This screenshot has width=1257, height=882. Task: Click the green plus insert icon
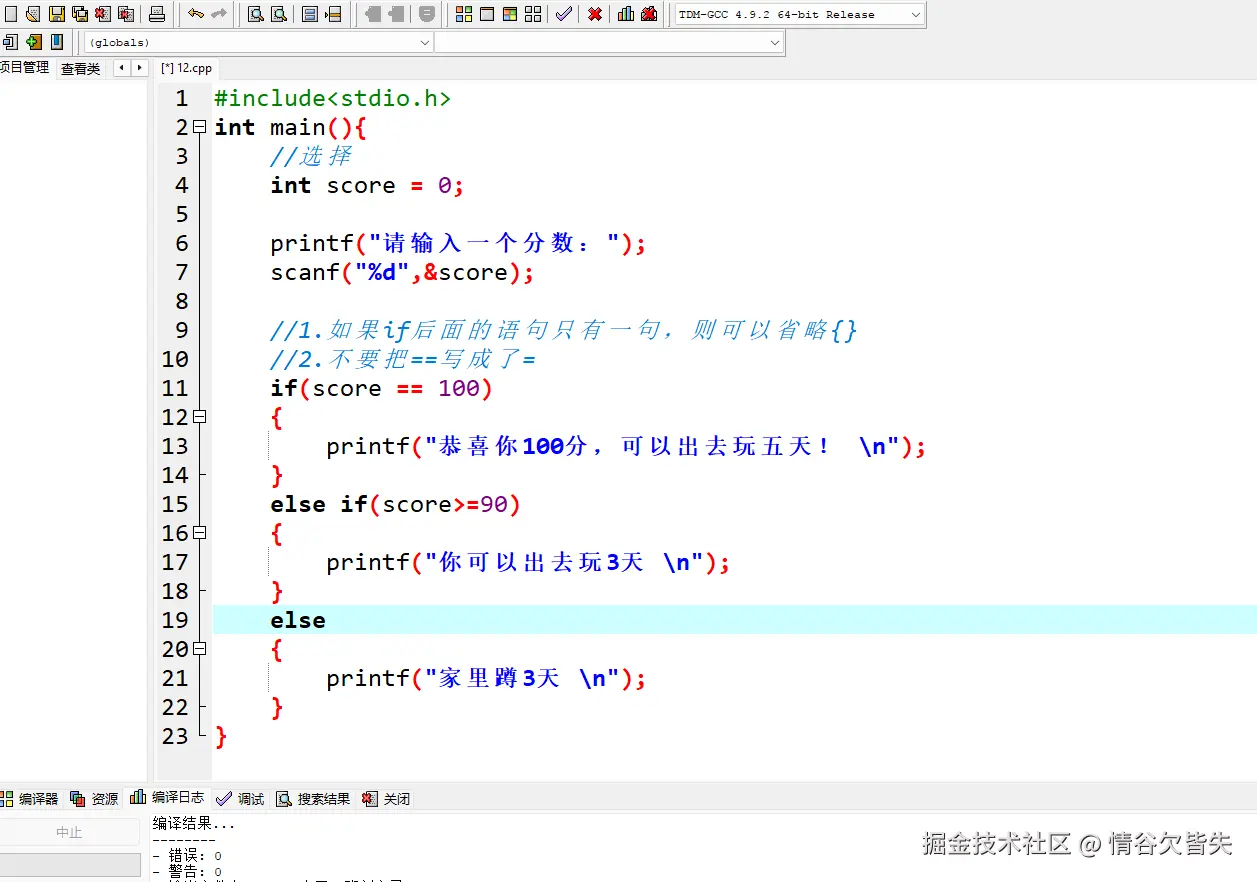coord(34,42)
